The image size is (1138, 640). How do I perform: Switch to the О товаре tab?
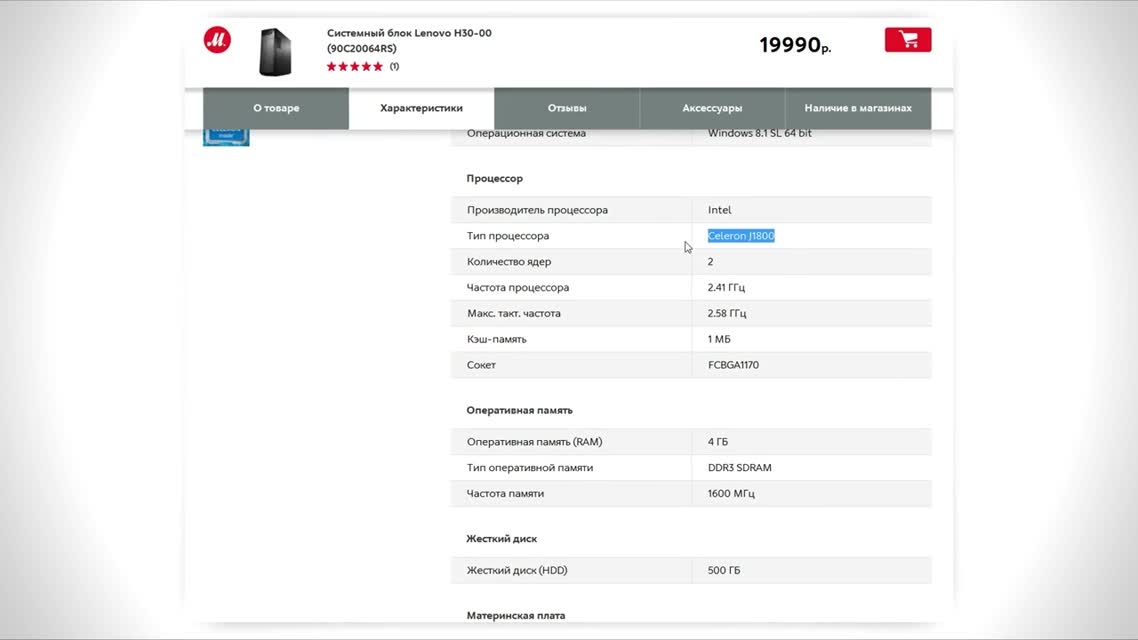[x=276, y=108]
